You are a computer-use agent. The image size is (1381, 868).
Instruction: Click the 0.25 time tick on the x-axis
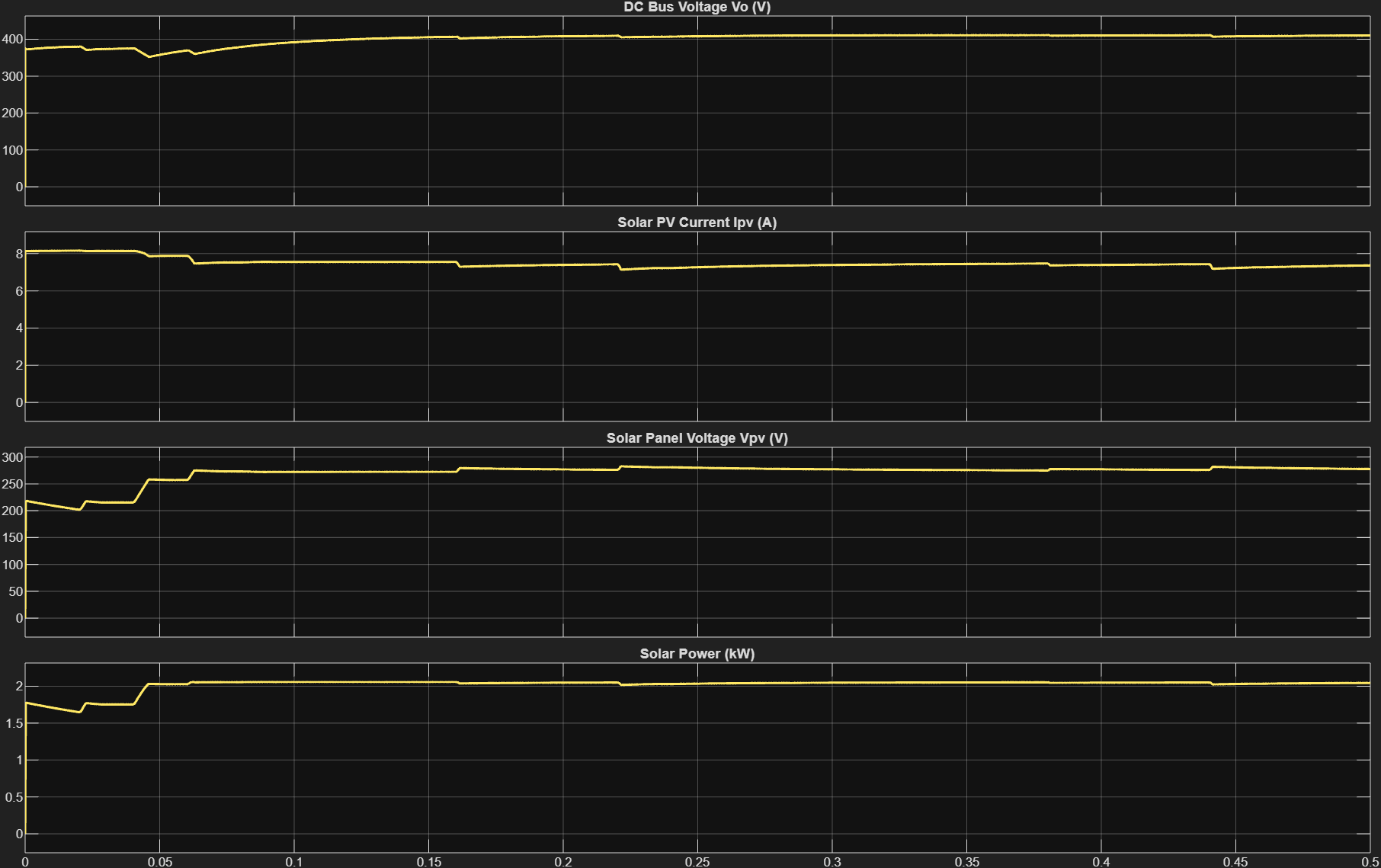697,862
